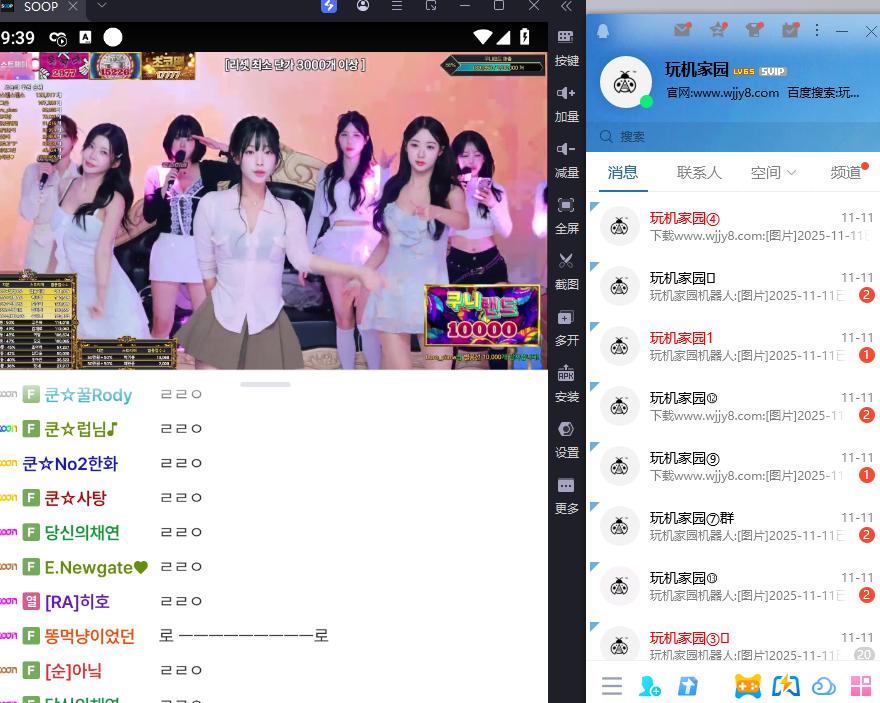
Task: Open the QQ game center icon
Action: [x=746, y=685]
